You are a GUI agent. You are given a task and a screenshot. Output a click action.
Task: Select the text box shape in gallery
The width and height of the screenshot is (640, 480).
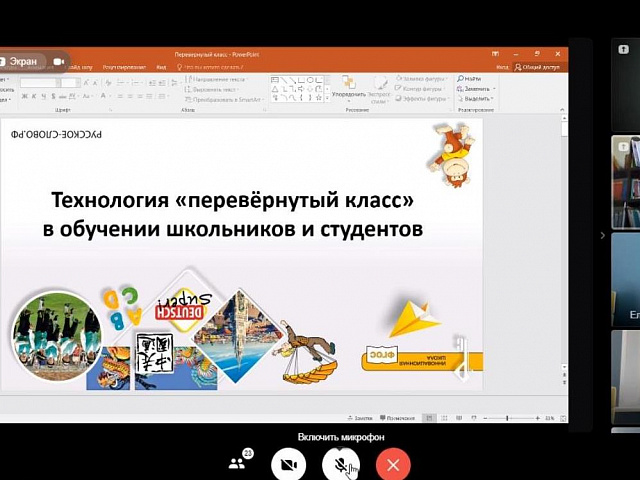coord(274,80)
